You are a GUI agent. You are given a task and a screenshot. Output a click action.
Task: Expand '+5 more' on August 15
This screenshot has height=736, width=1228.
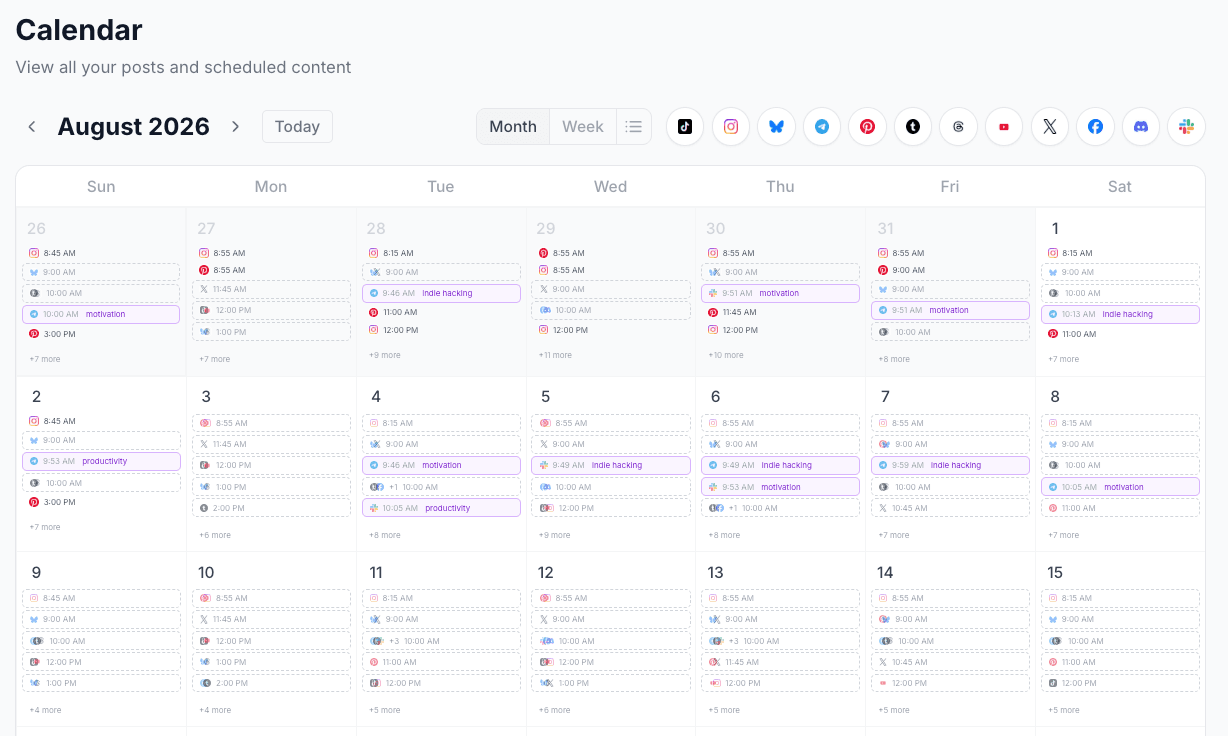click(x=1064, y=710)
